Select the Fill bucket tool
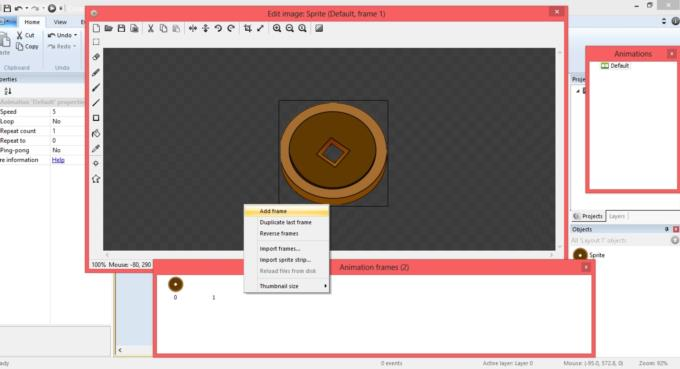 tap(96, 133)
